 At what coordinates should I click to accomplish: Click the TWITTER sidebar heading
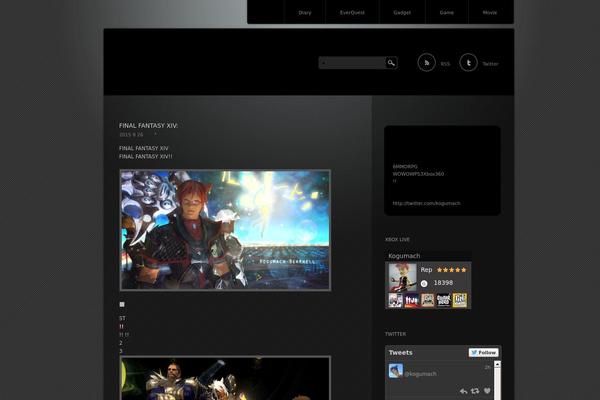coord(395,334)
